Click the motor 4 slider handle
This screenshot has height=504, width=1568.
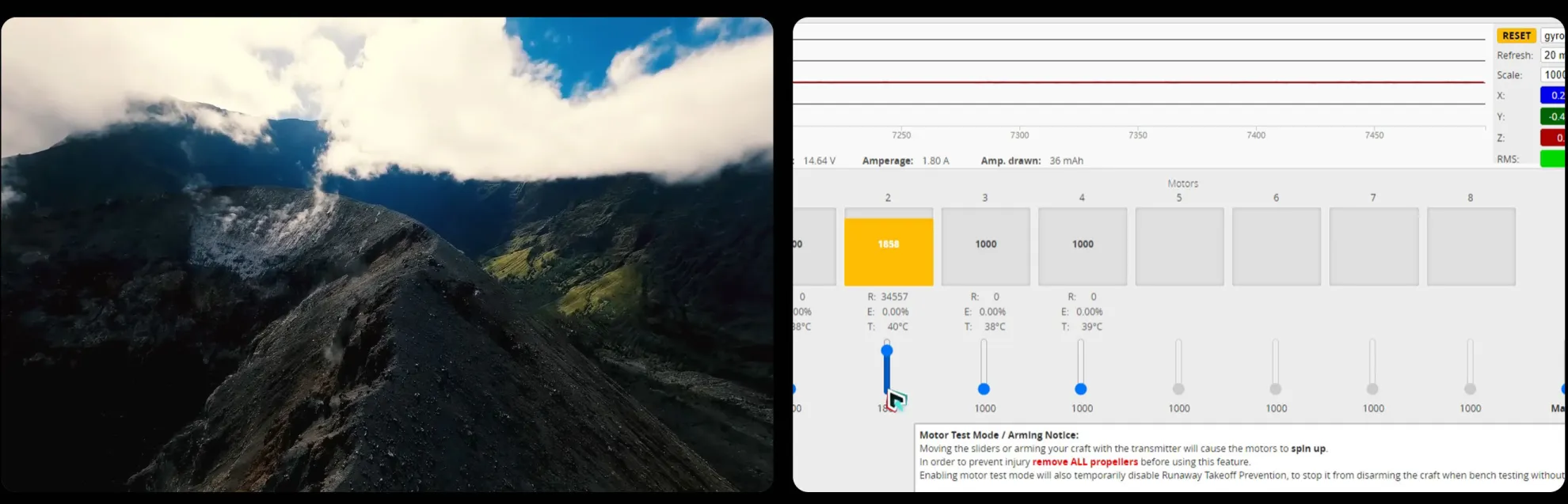click(x=1081, y=389)
